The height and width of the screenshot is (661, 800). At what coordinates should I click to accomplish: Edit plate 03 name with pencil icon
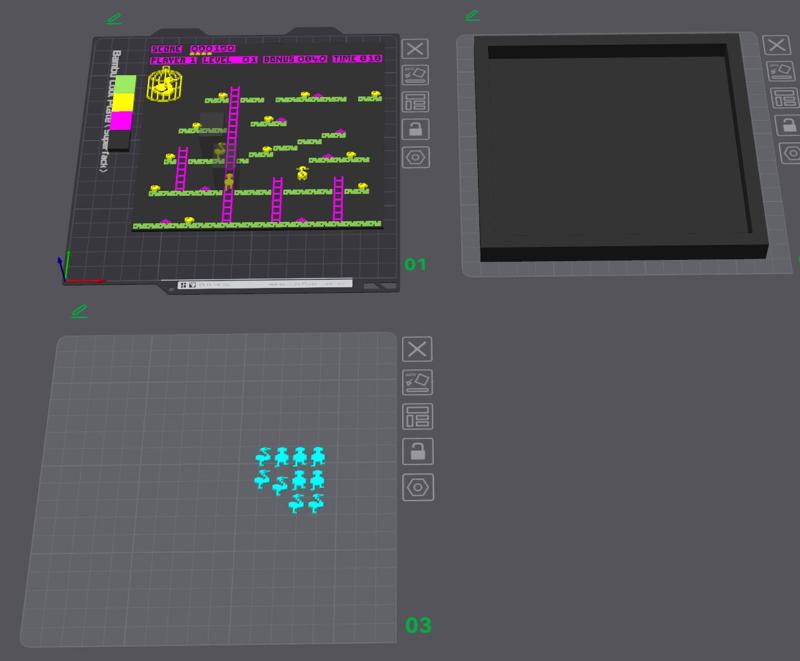[x=80, y=311]
